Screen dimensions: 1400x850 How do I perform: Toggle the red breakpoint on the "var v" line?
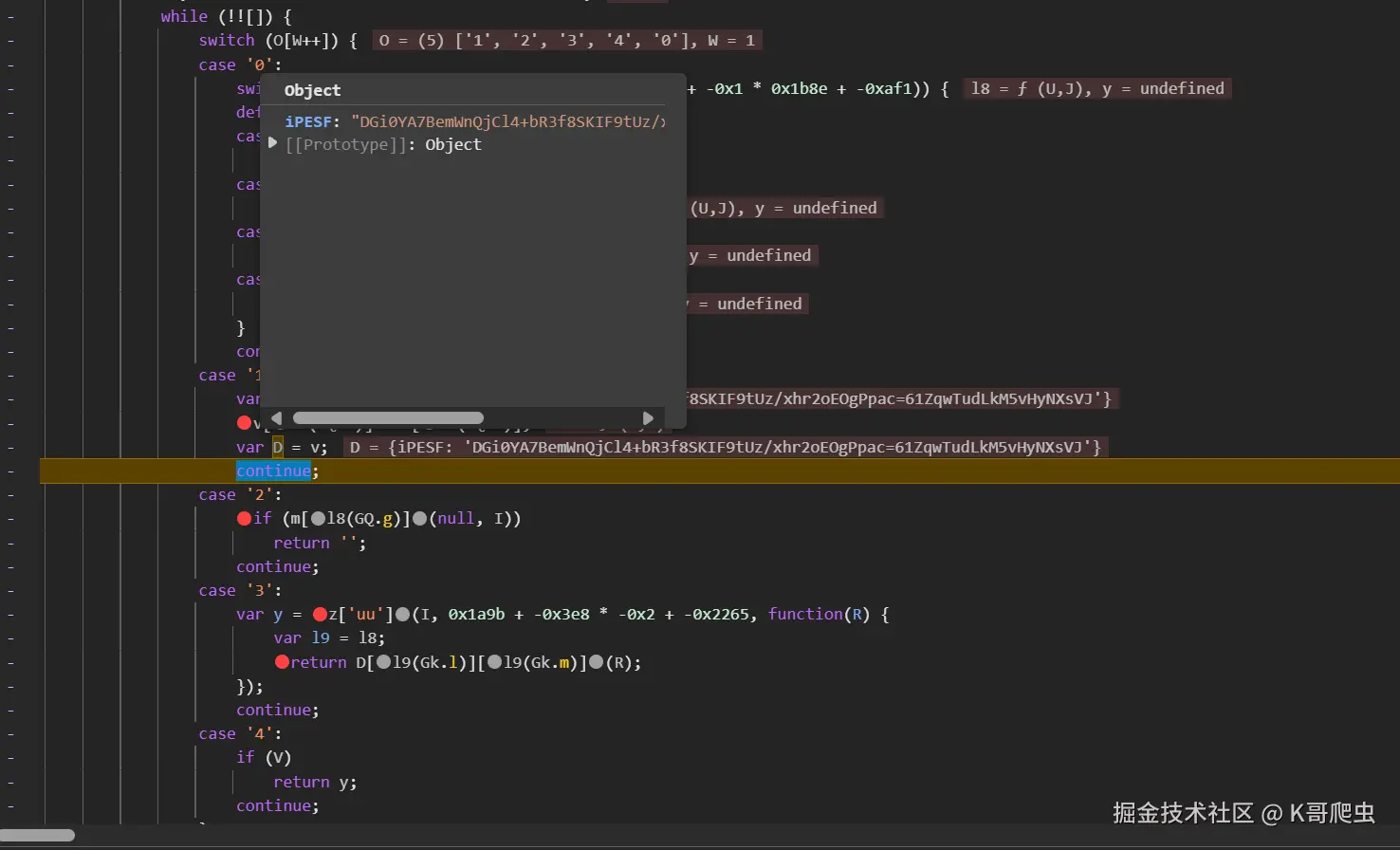pos(245,422)
